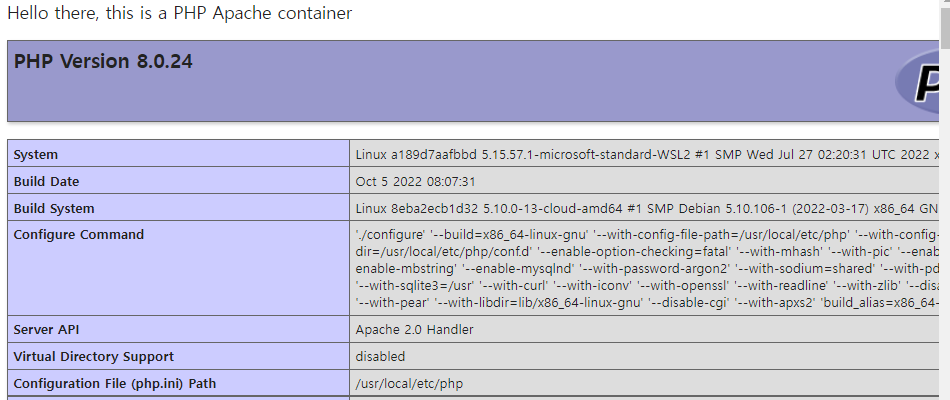950x400 pixels.
Task: Click the "Oct 5 2022 08:07:31" value
Action: click(x=415, y=182)
